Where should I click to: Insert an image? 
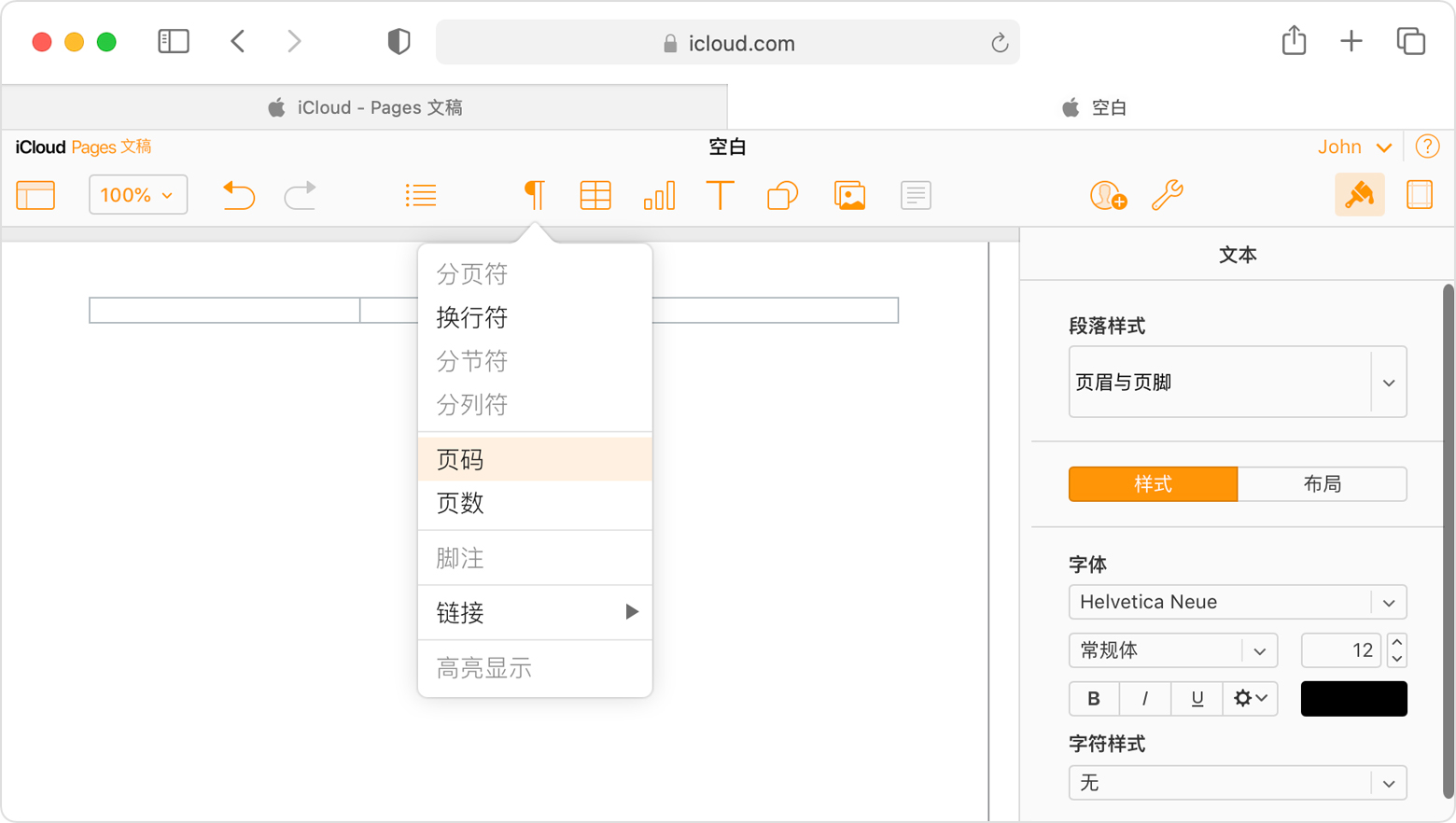click(849, 195)
